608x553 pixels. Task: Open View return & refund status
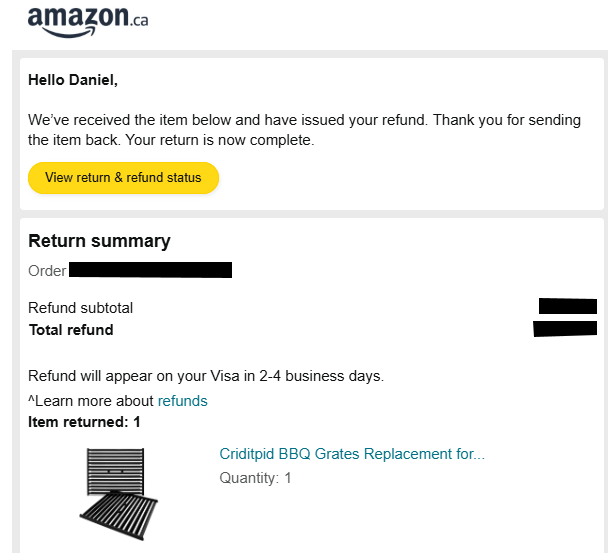[123, 178]
